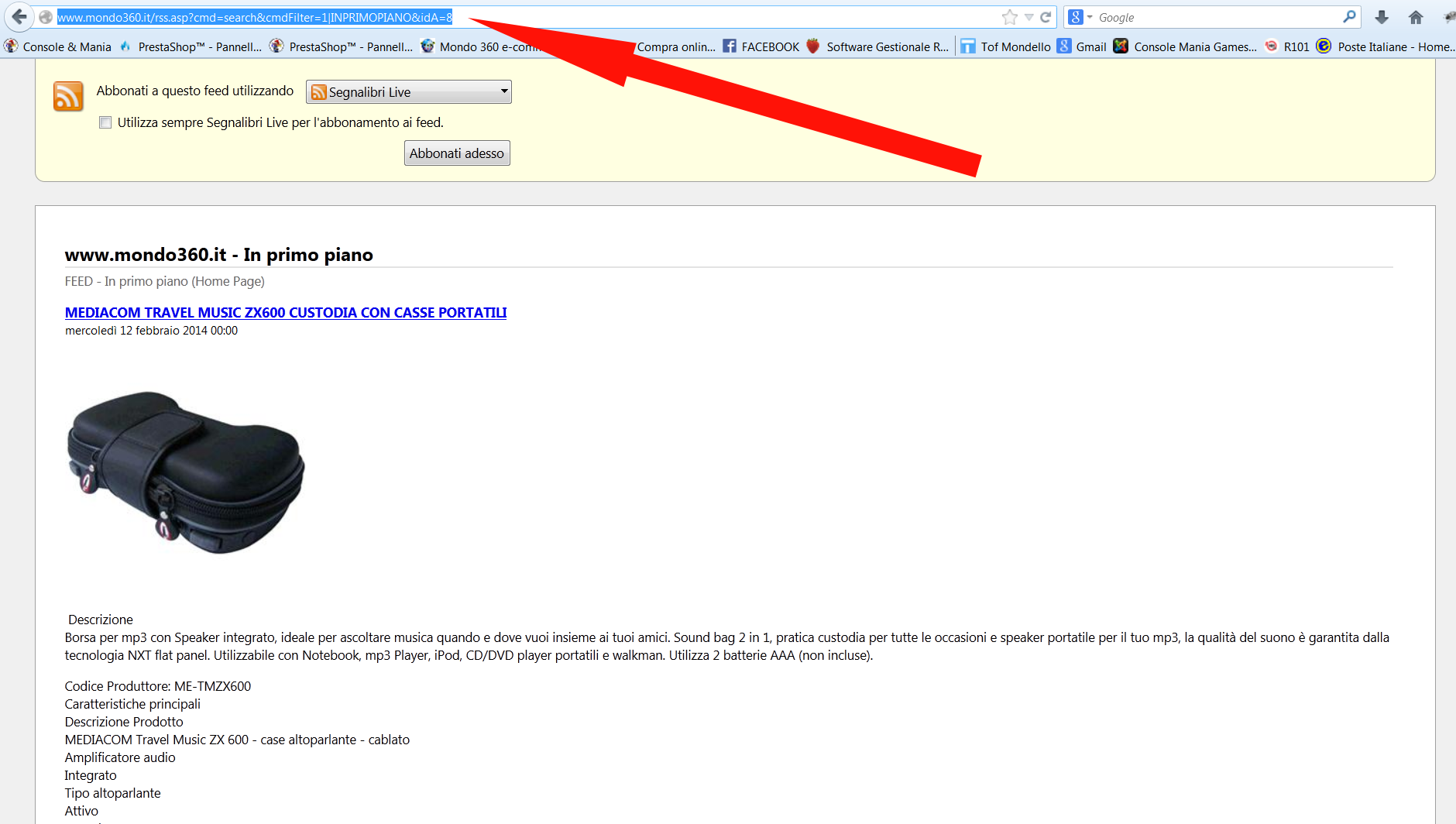1456x824 pixels.
Task: Open the second PrestaShop Pannell bookmark
Action: (x=342, y=46)
